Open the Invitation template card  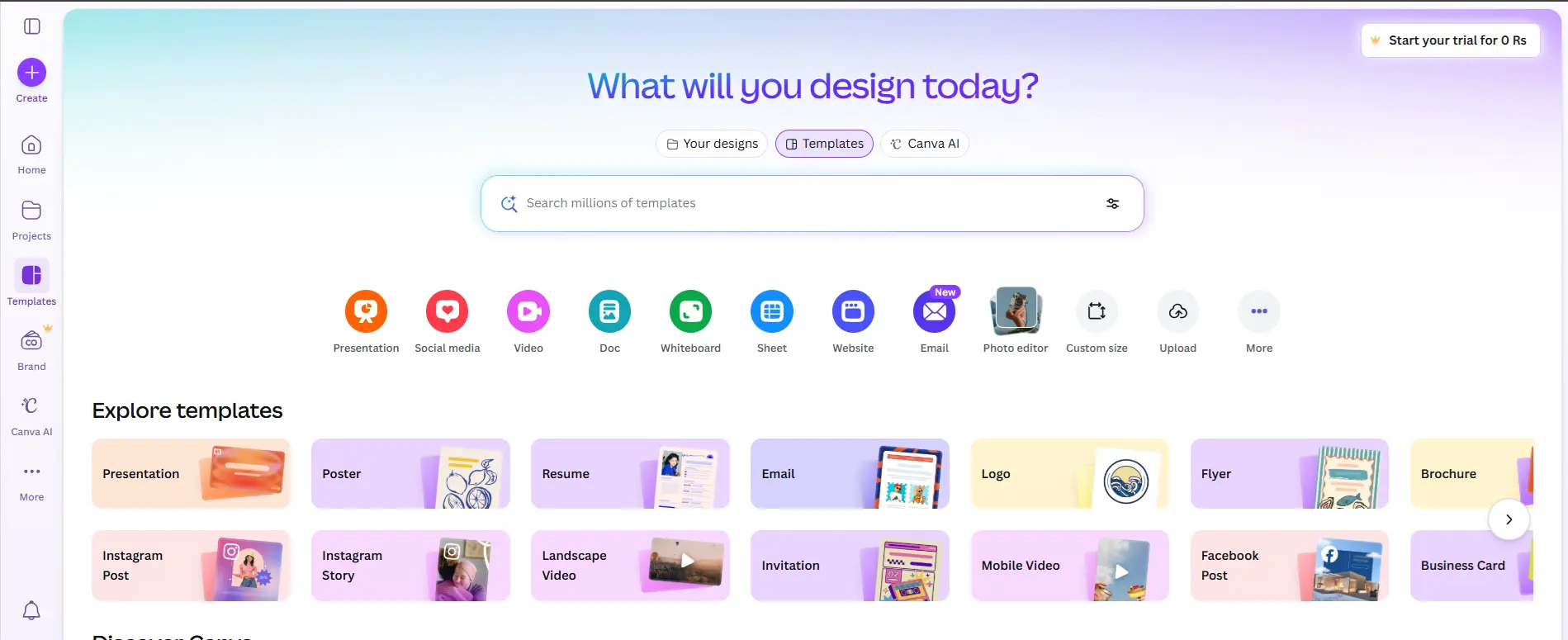pos(850,566)
